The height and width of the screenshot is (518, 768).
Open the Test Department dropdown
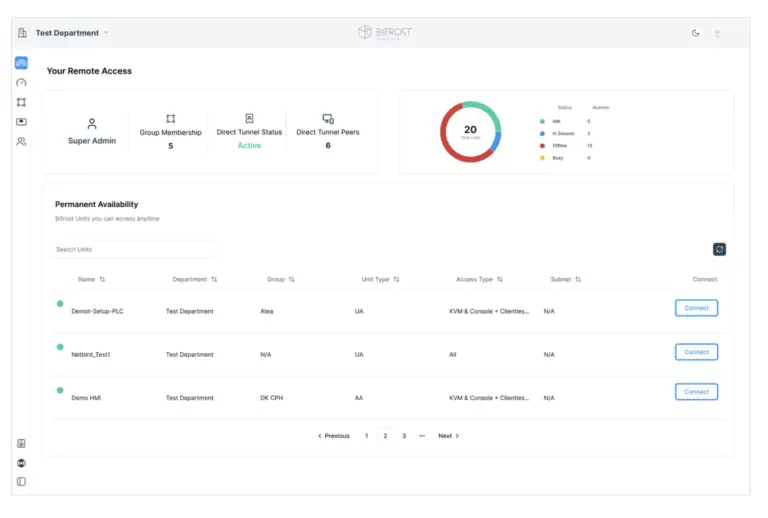(x=72, y=33)
